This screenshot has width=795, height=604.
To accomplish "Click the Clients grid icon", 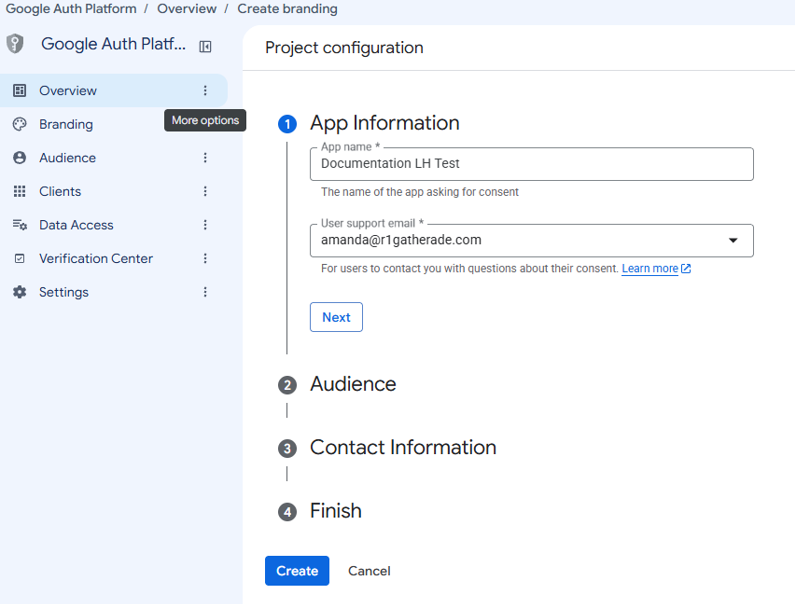I will 19,191.
